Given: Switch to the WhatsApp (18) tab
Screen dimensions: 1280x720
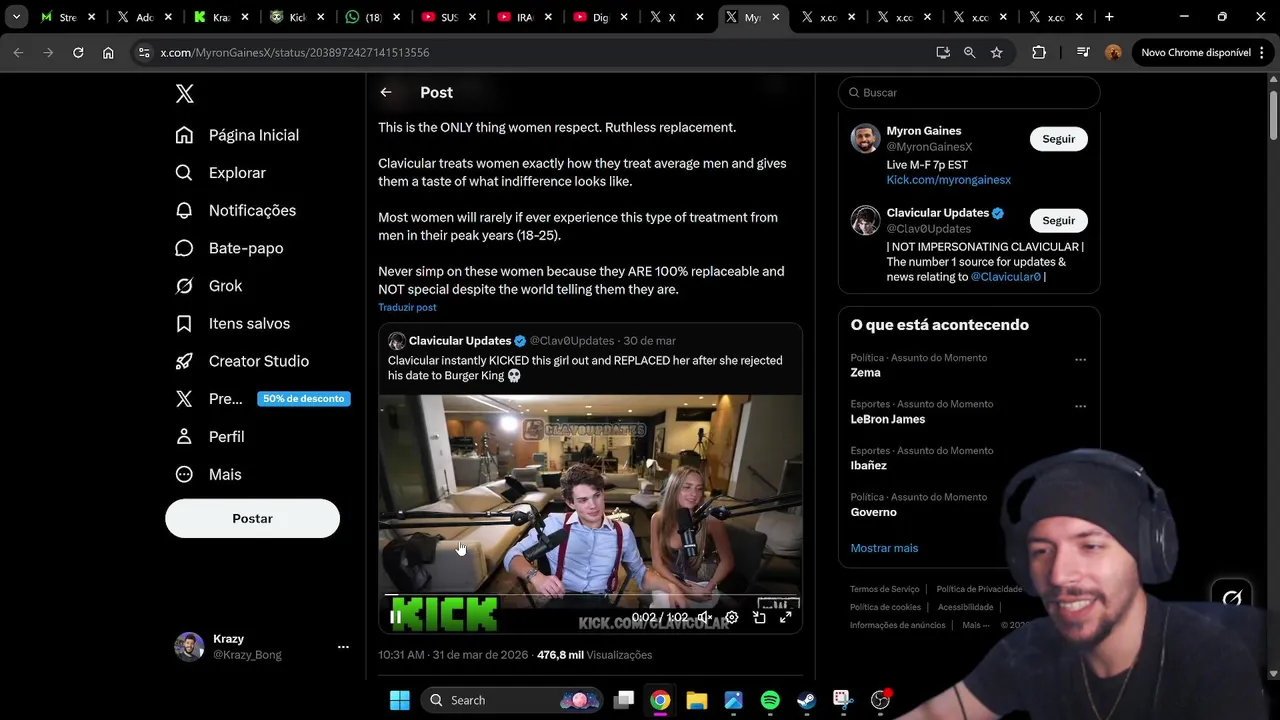Looking at the screenshot, I should coord(372,17).
